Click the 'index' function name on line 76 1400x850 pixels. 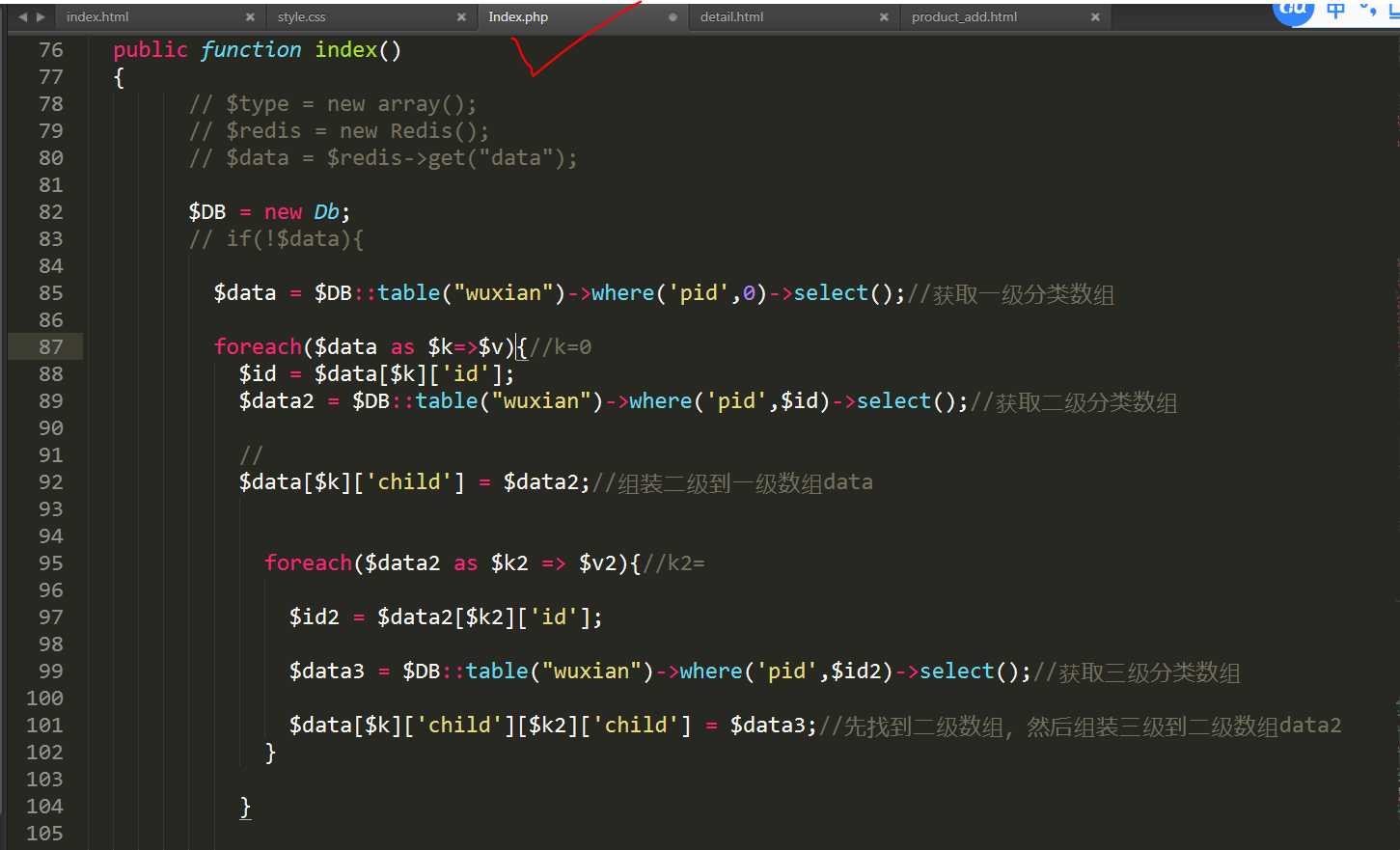coord(346,50)
